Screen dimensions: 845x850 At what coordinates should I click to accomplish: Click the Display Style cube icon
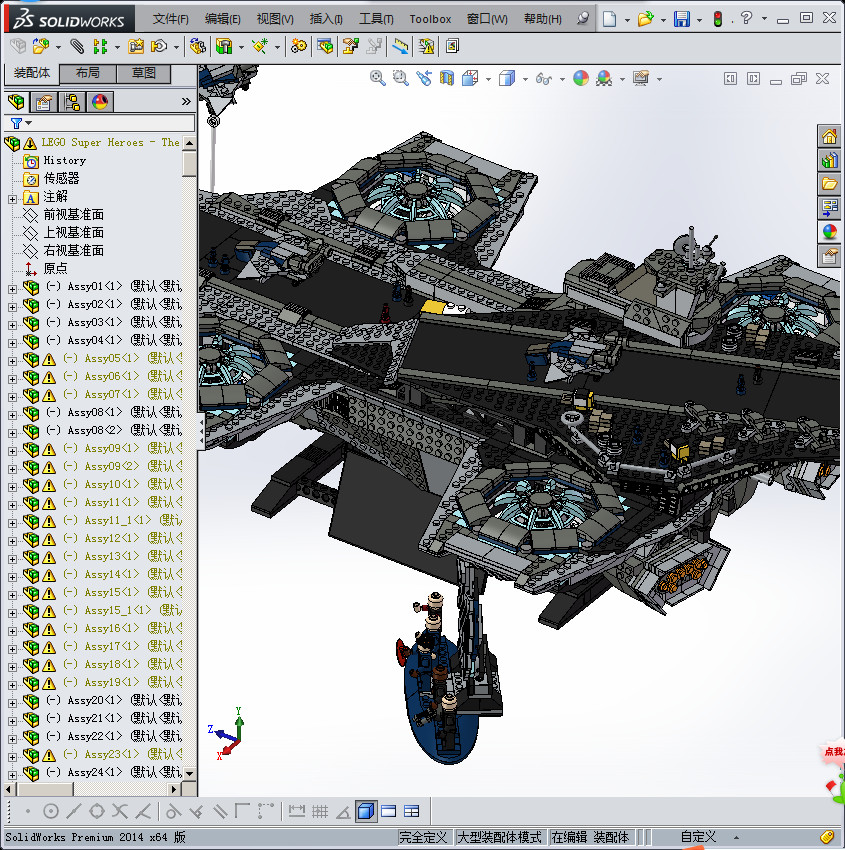pyautogui.click(x=507, y=79)
